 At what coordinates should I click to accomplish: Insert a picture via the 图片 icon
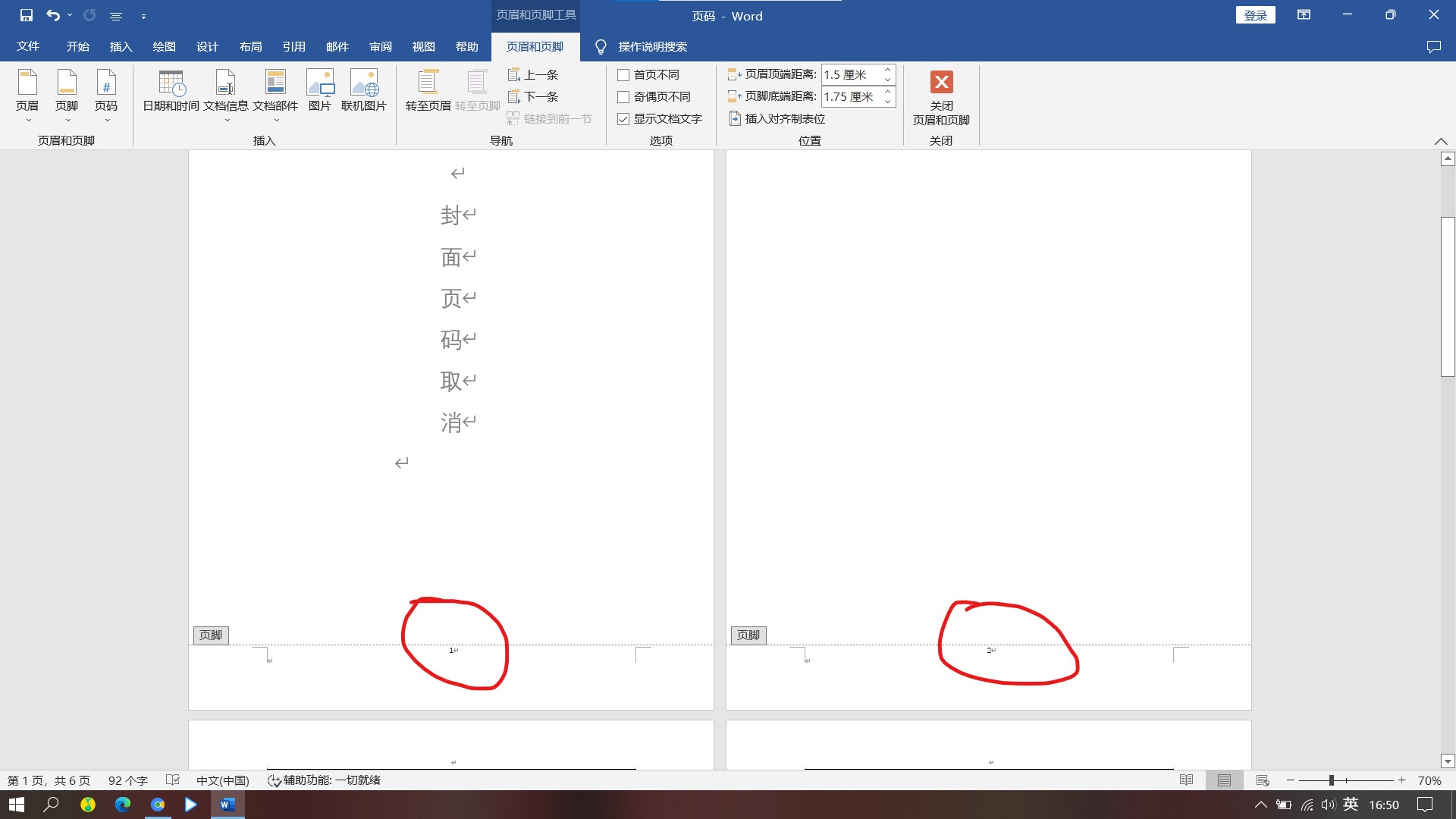pos(319,83)
